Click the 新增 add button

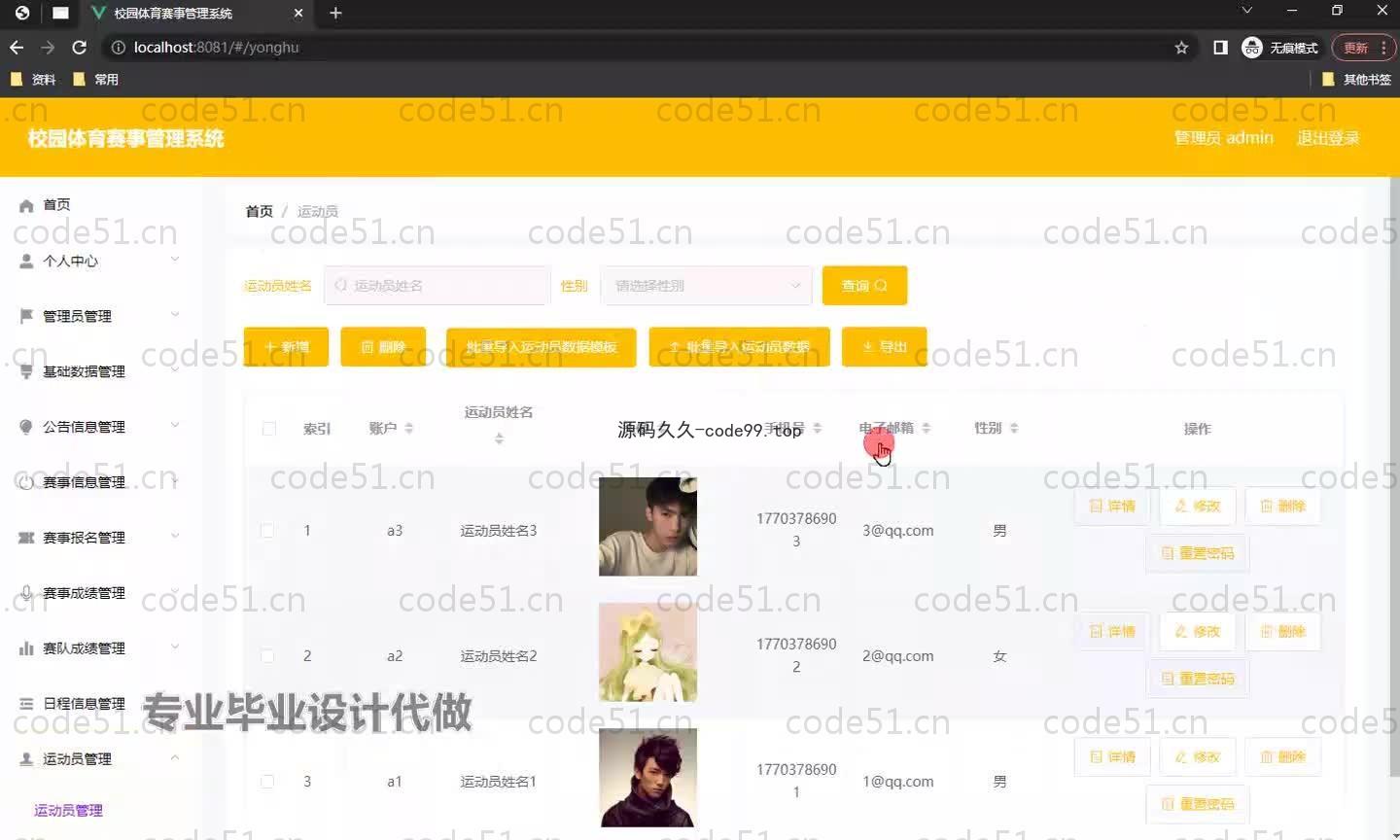tap(286, 347)
